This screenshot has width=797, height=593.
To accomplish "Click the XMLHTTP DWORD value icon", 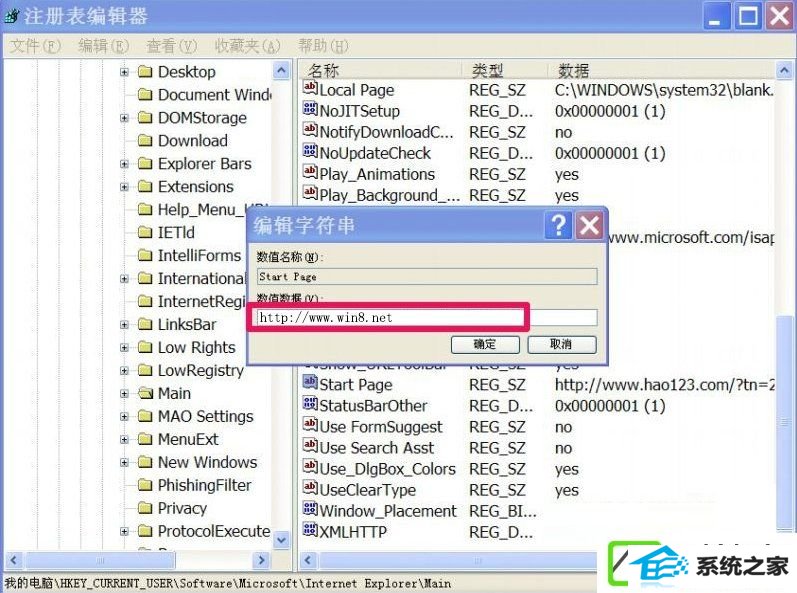I will pyautogui.click(x=310, y=530).
